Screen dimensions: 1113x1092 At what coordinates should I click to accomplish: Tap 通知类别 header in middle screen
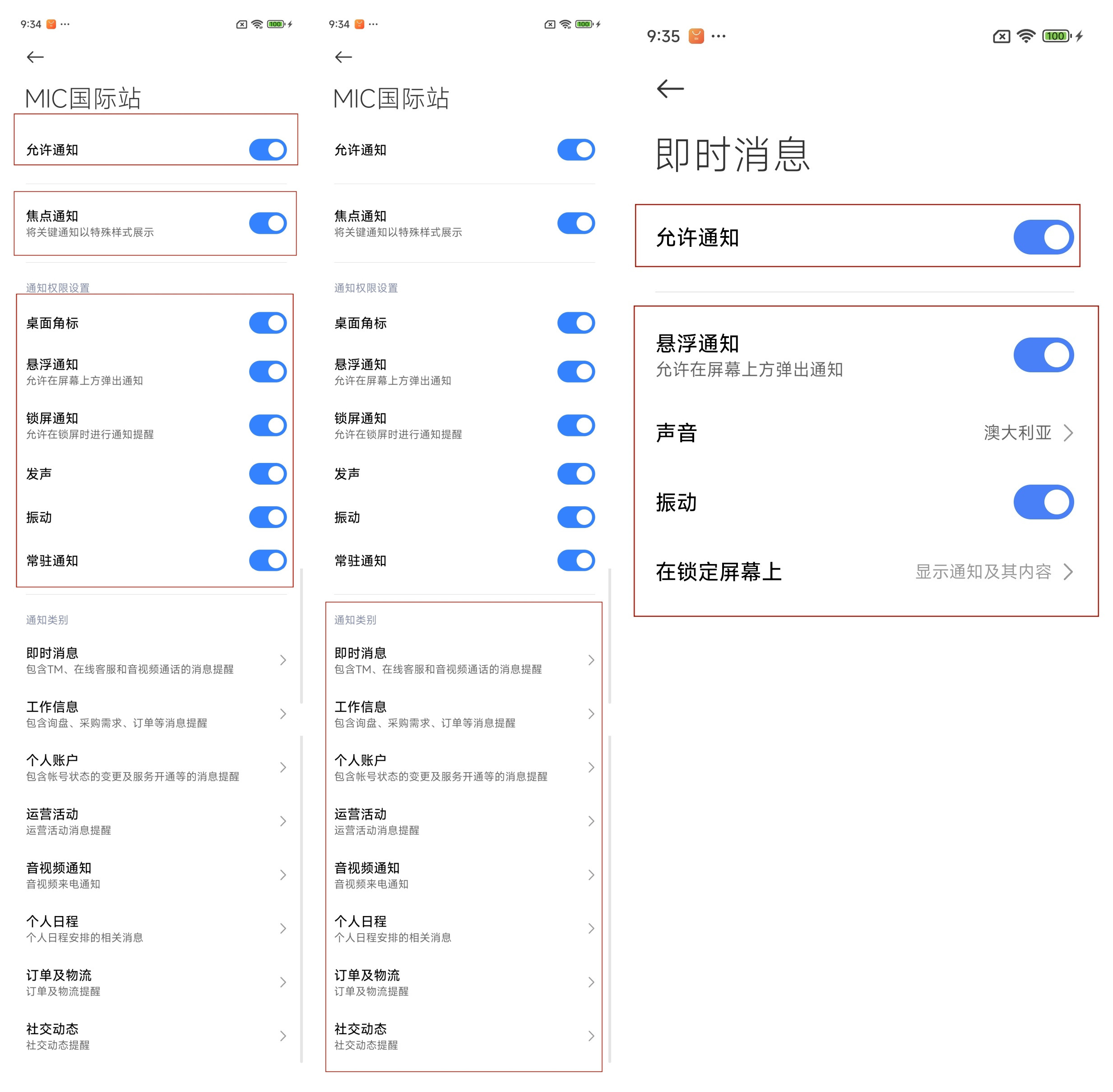coord(355,620)
